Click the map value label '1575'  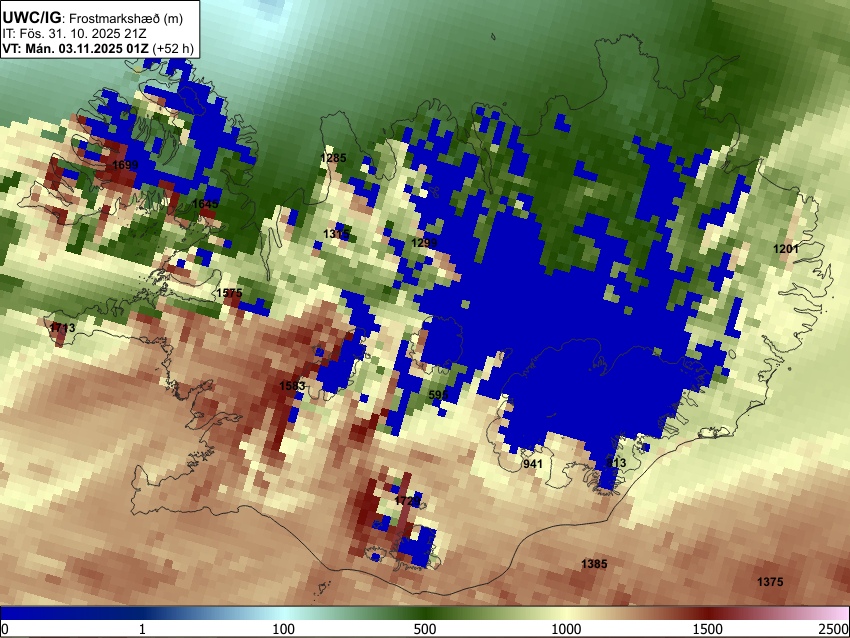(229, 293)
